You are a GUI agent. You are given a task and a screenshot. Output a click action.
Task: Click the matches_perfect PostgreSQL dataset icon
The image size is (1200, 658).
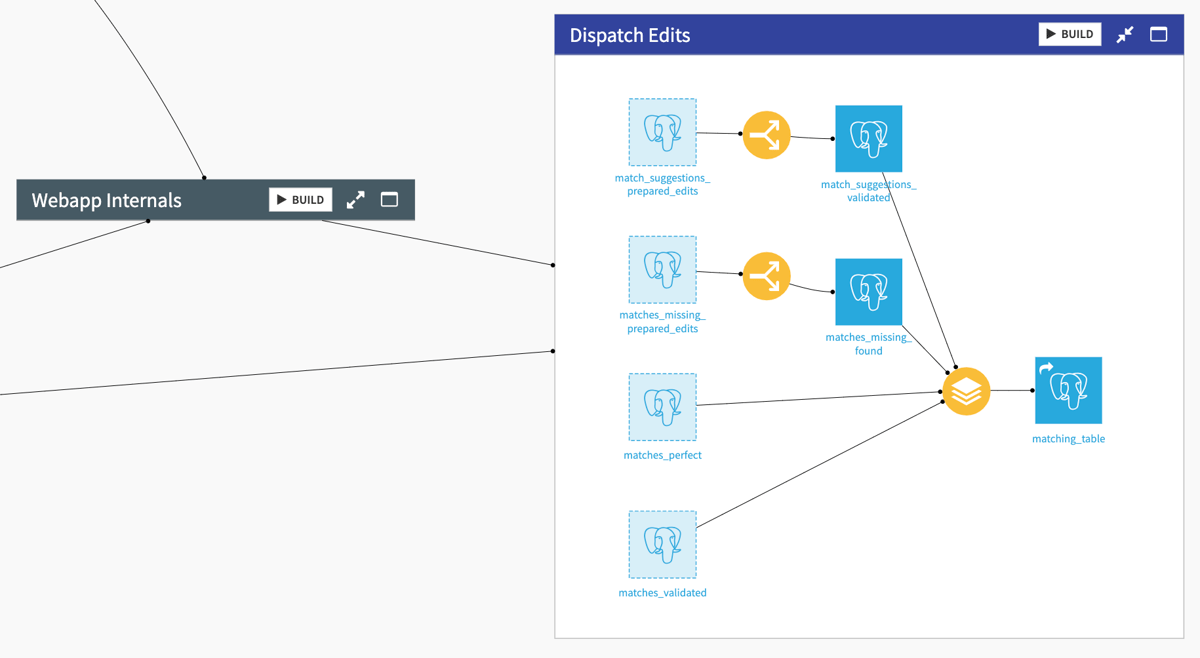click(x=662, y=407)
